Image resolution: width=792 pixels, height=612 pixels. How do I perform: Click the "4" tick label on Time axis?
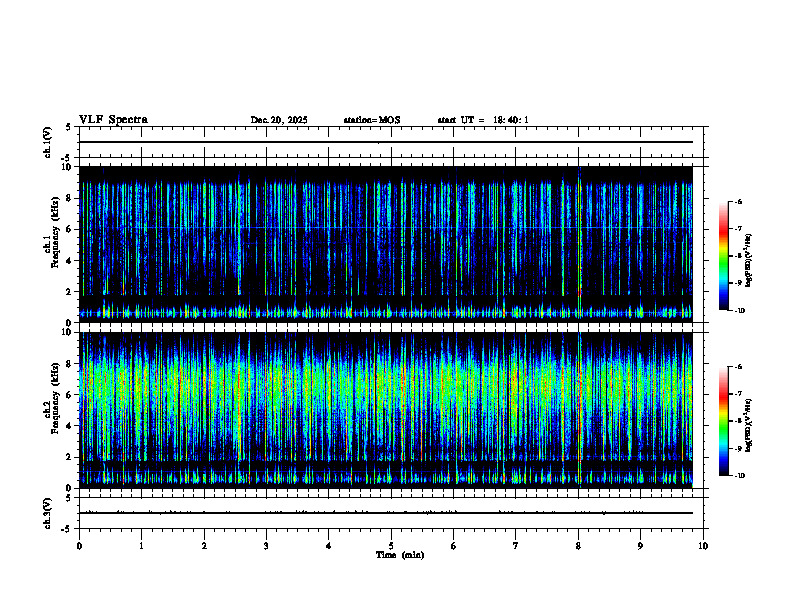point(329,546)
